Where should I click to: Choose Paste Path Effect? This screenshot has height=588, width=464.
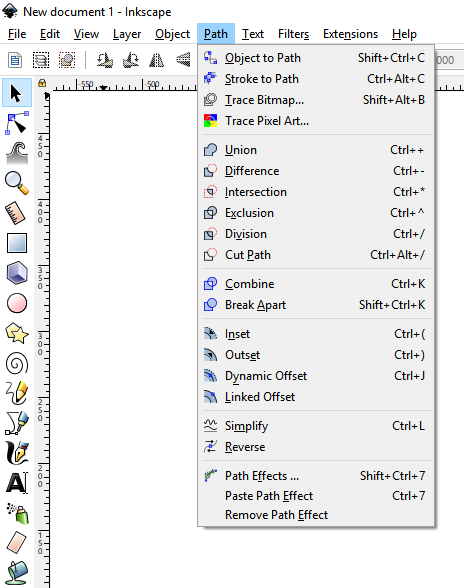[x=316, y=496]
